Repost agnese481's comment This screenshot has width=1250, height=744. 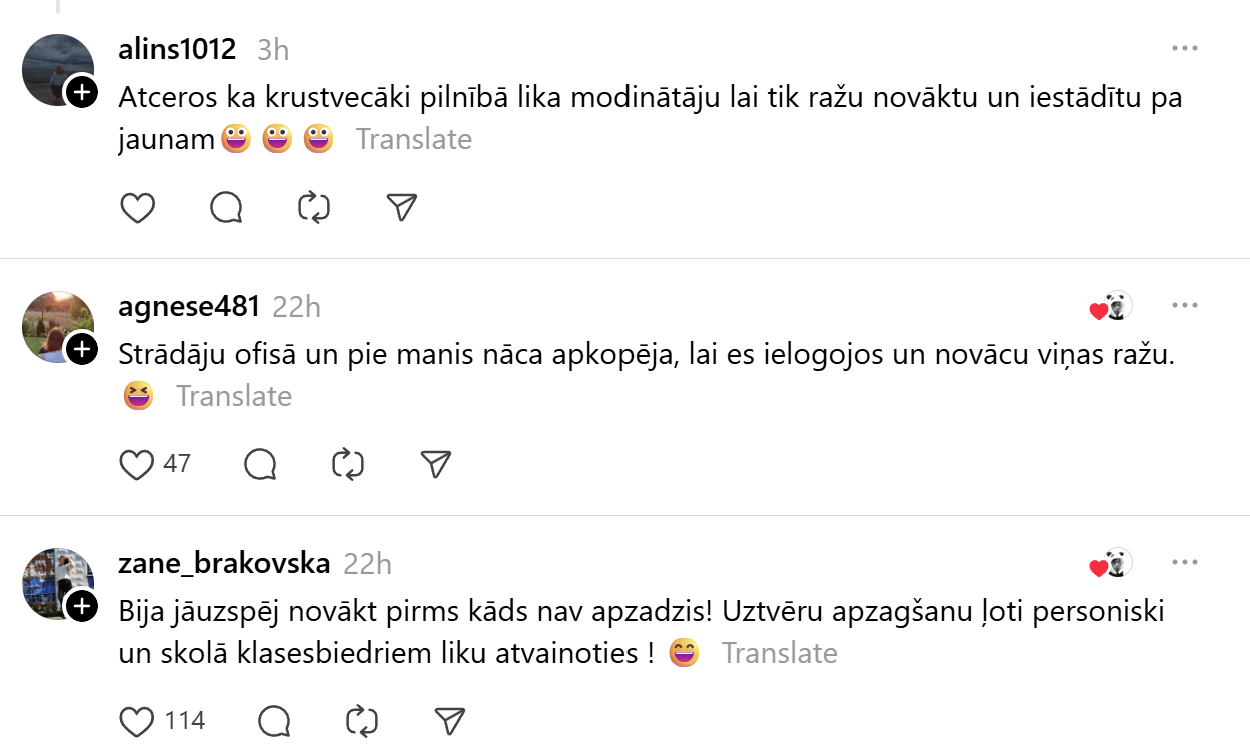[348, 464]
